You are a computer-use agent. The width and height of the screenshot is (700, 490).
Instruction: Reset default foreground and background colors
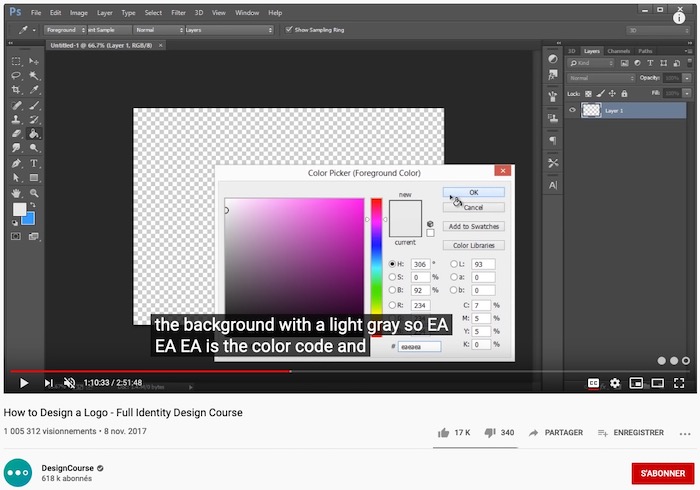tap(15, 222)
